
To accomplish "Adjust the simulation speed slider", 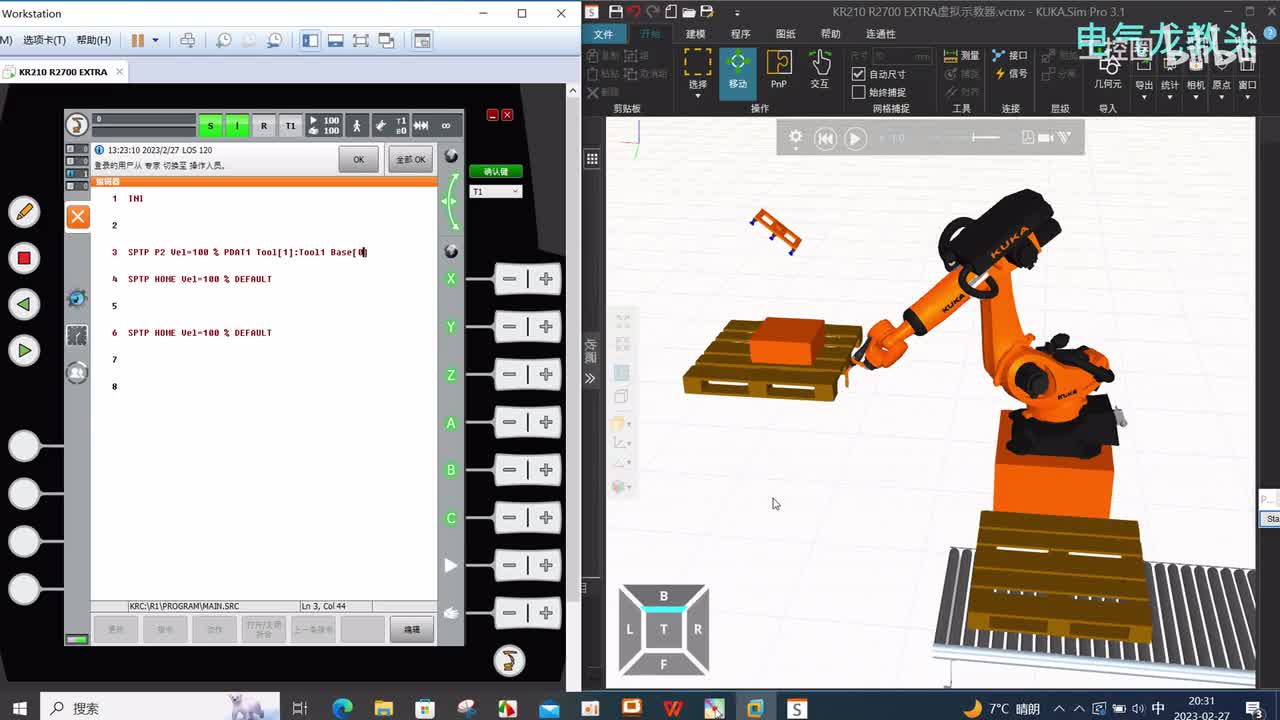I will (986, 138).
